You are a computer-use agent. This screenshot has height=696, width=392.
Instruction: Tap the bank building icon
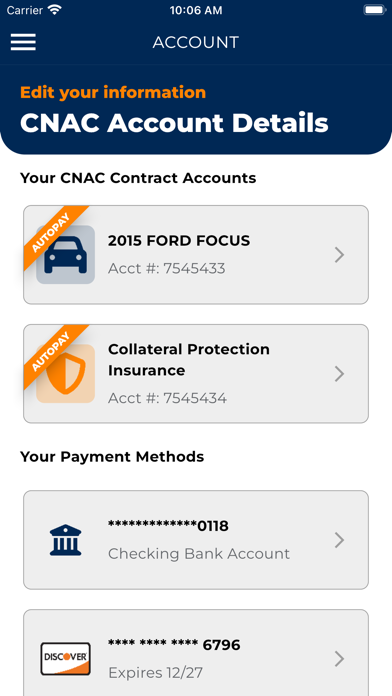coord(65,540)
